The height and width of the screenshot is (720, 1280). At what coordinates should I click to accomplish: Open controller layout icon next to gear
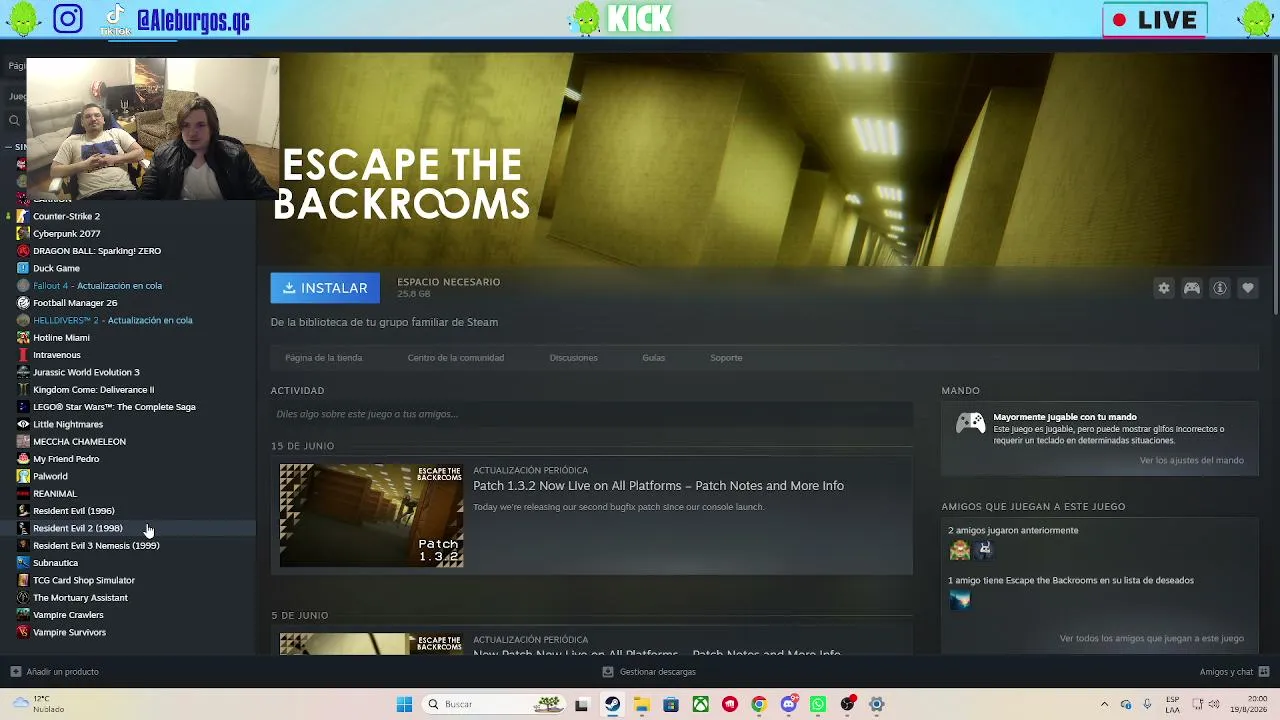pos(1192,288)
